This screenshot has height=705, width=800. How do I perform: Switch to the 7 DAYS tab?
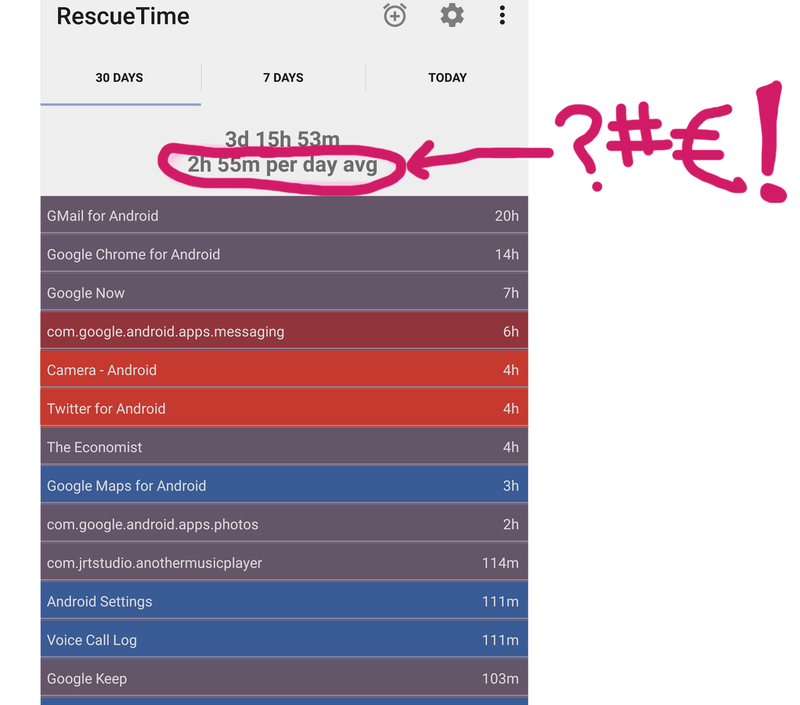283,78
